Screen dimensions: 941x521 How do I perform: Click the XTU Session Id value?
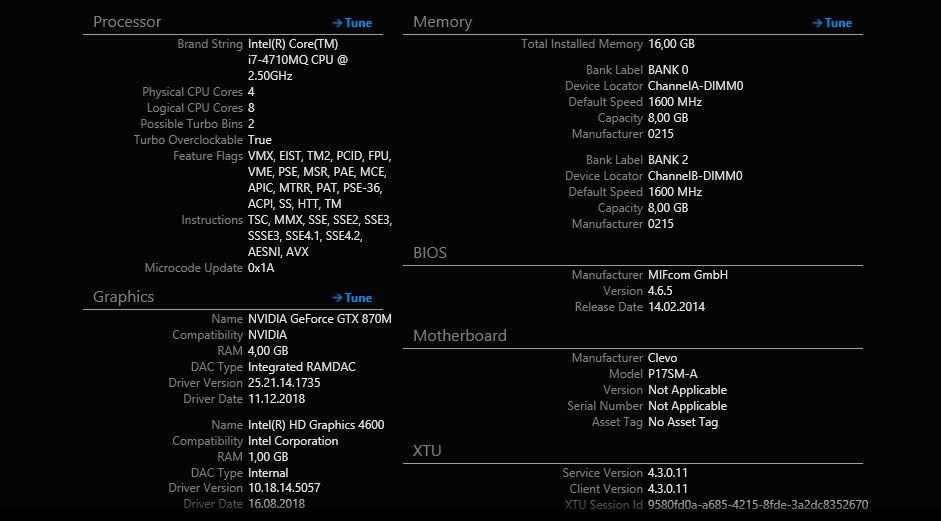pos(758,505)
